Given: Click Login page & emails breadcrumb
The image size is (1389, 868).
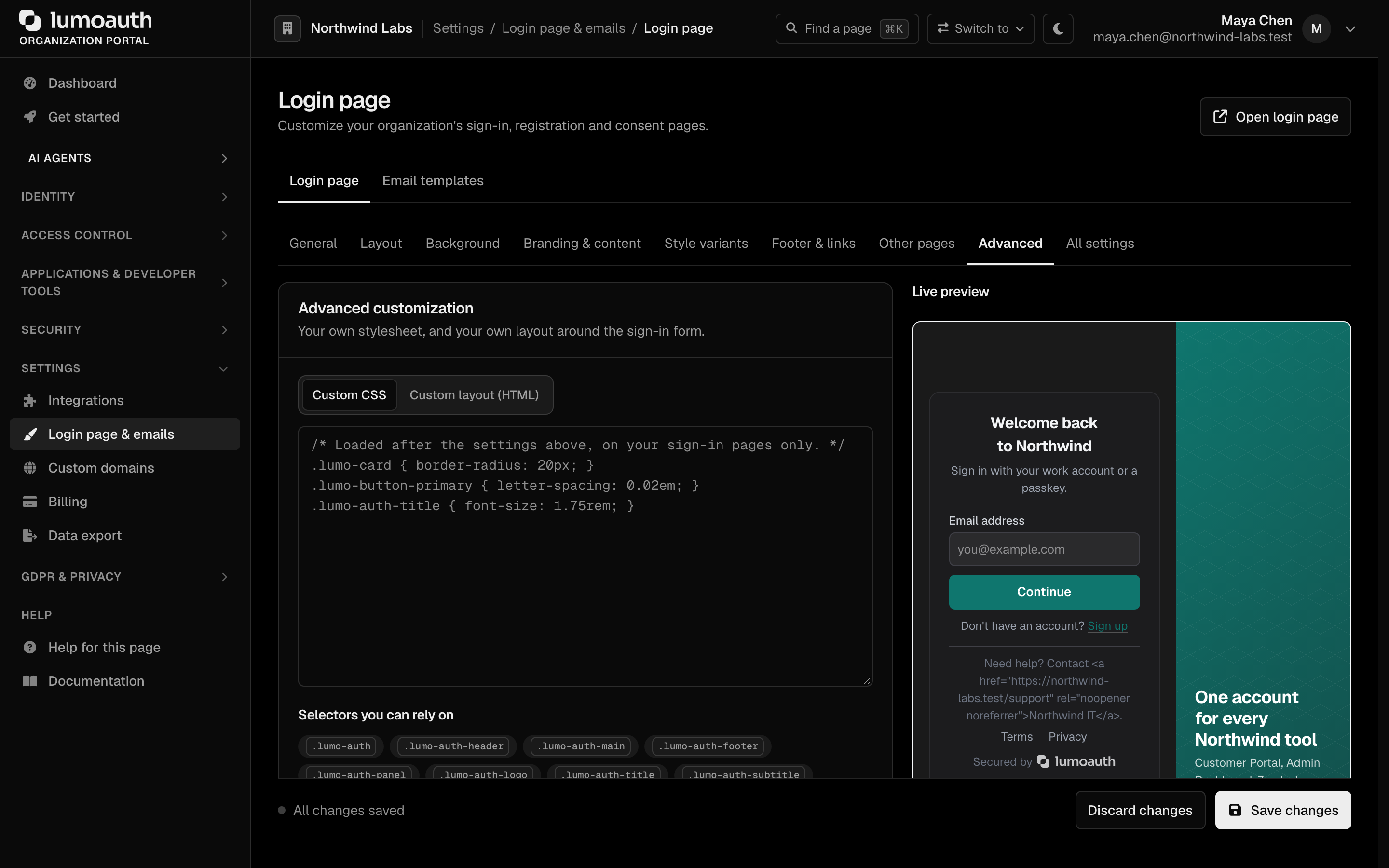Looking at the screenshot, I should (564, 28).
